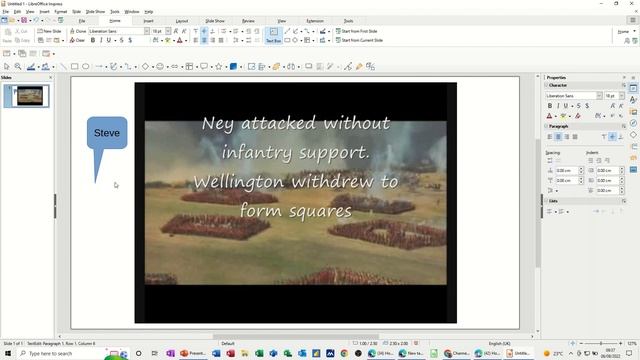
Task: Select the arrow Select tool in drawing toolbar
Action: pyautogui.click(x=7, y=66)
